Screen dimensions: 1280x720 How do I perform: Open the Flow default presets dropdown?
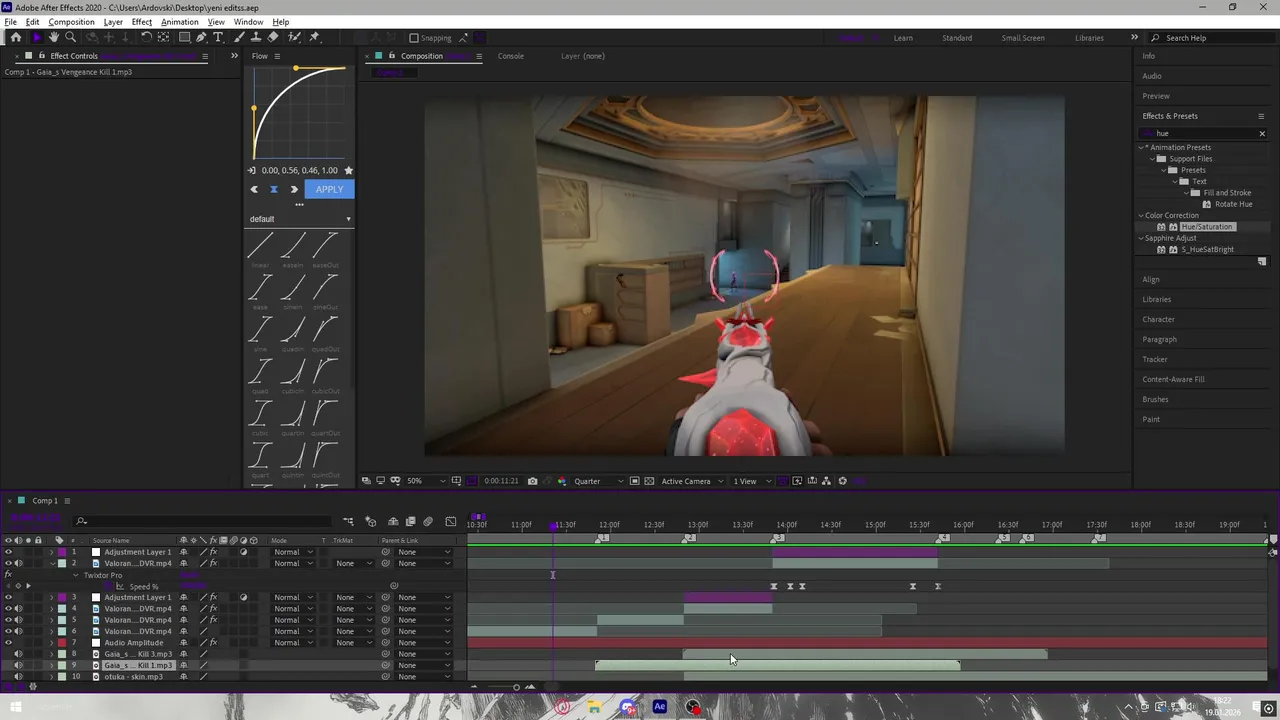point(300,219)
